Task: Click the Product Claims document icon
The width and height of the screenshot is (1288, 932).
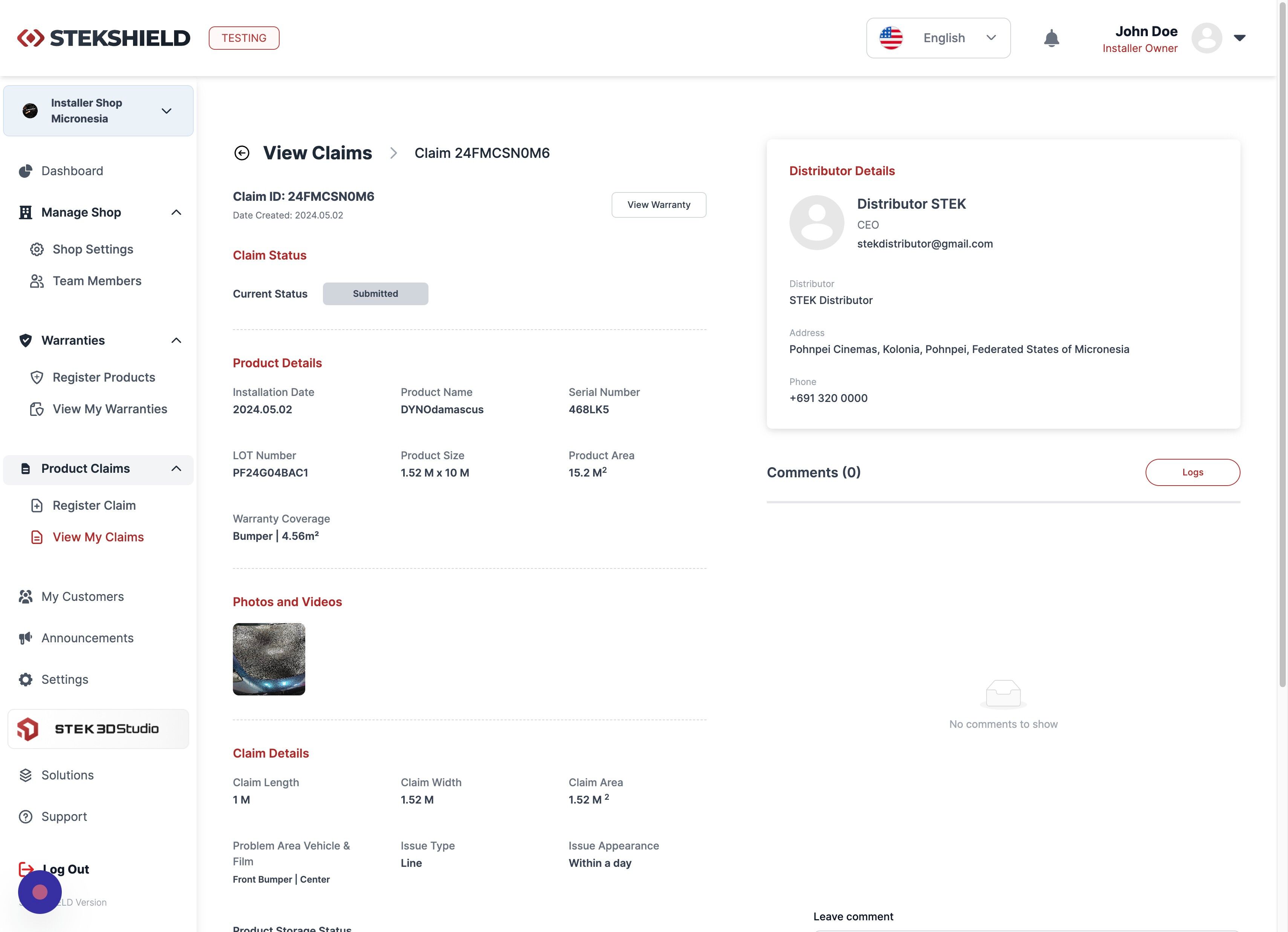Action: click(x=26, y=469)
